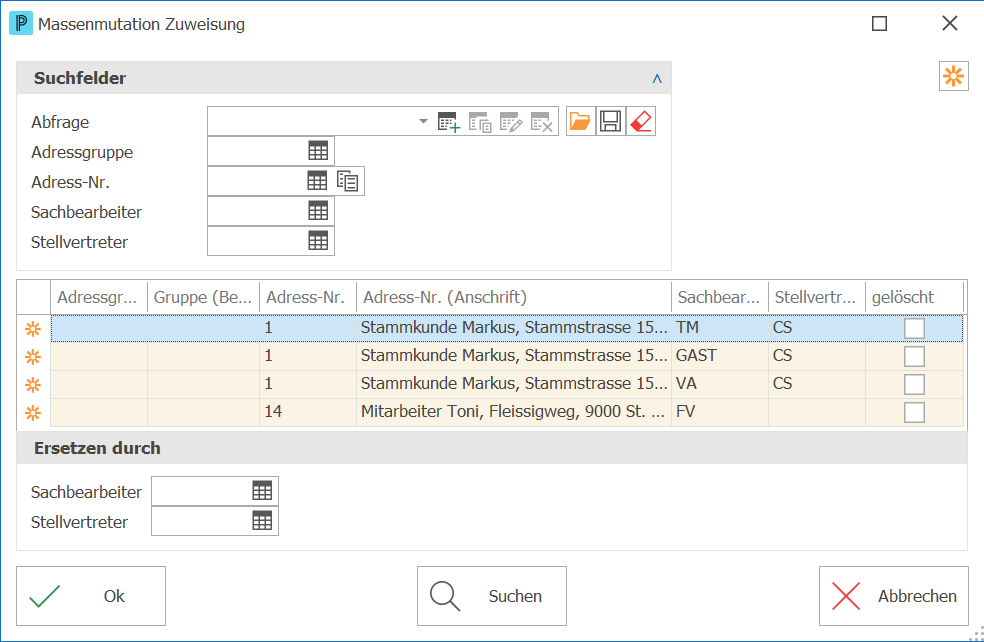The width and height of the screenshot is (984, 642).
Task: Open Adress-Nr. lookup table icon
Action: [x=317, y=181]
